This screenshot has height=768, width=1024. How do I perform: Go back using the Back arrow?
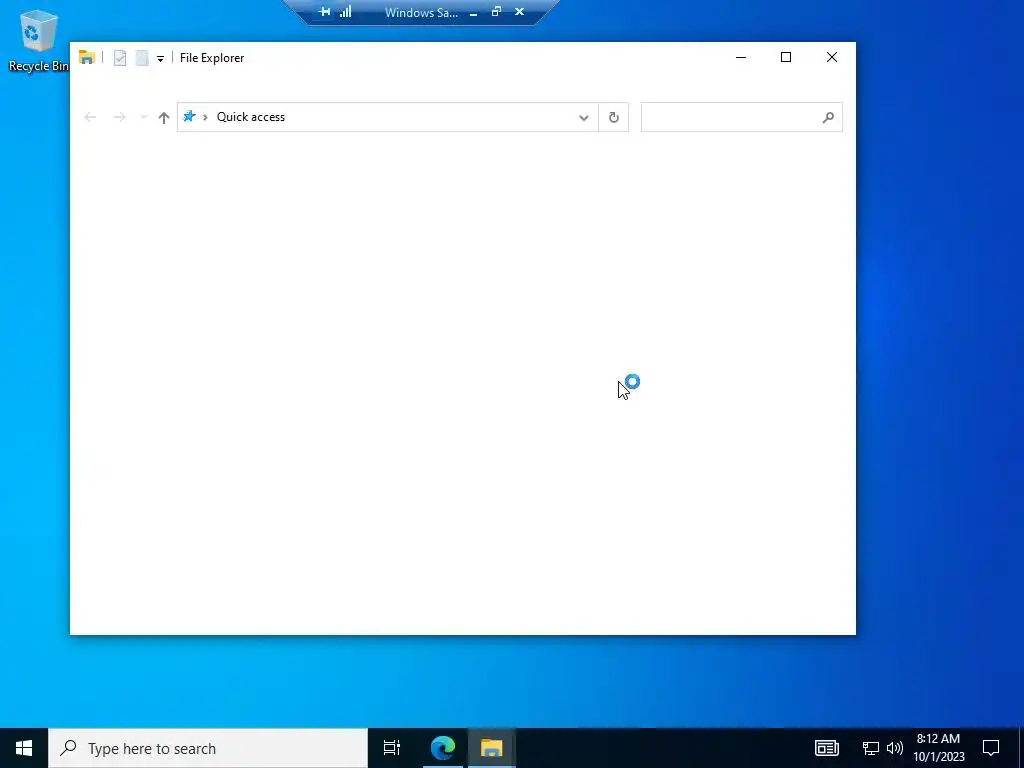click(x=90, y=118)
